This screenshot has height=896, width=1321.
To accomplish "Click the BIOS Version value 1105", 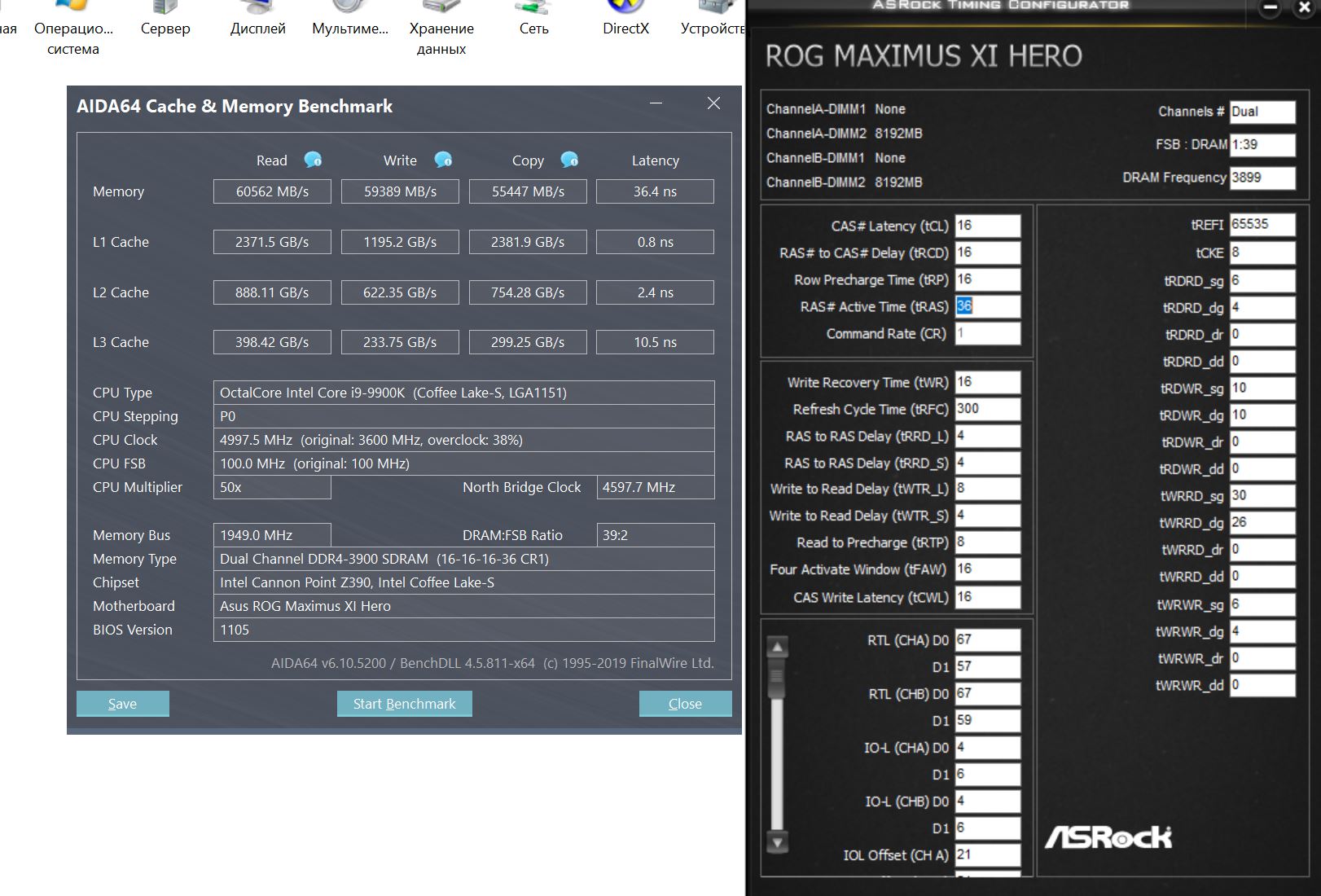I will 464,630.
